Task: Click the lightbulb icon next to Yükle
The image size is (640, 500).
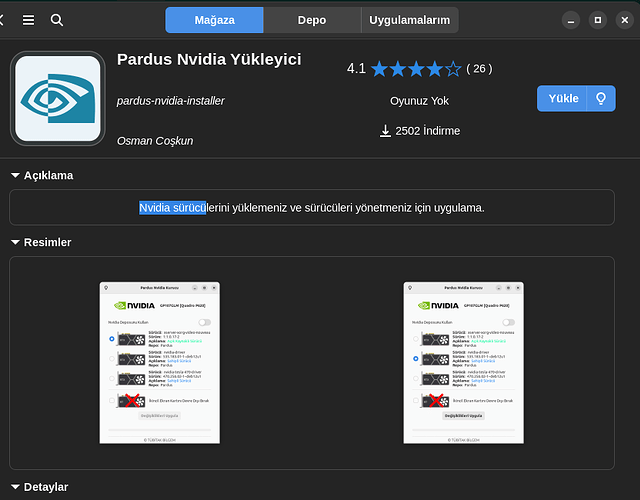Action: (601, 98)
